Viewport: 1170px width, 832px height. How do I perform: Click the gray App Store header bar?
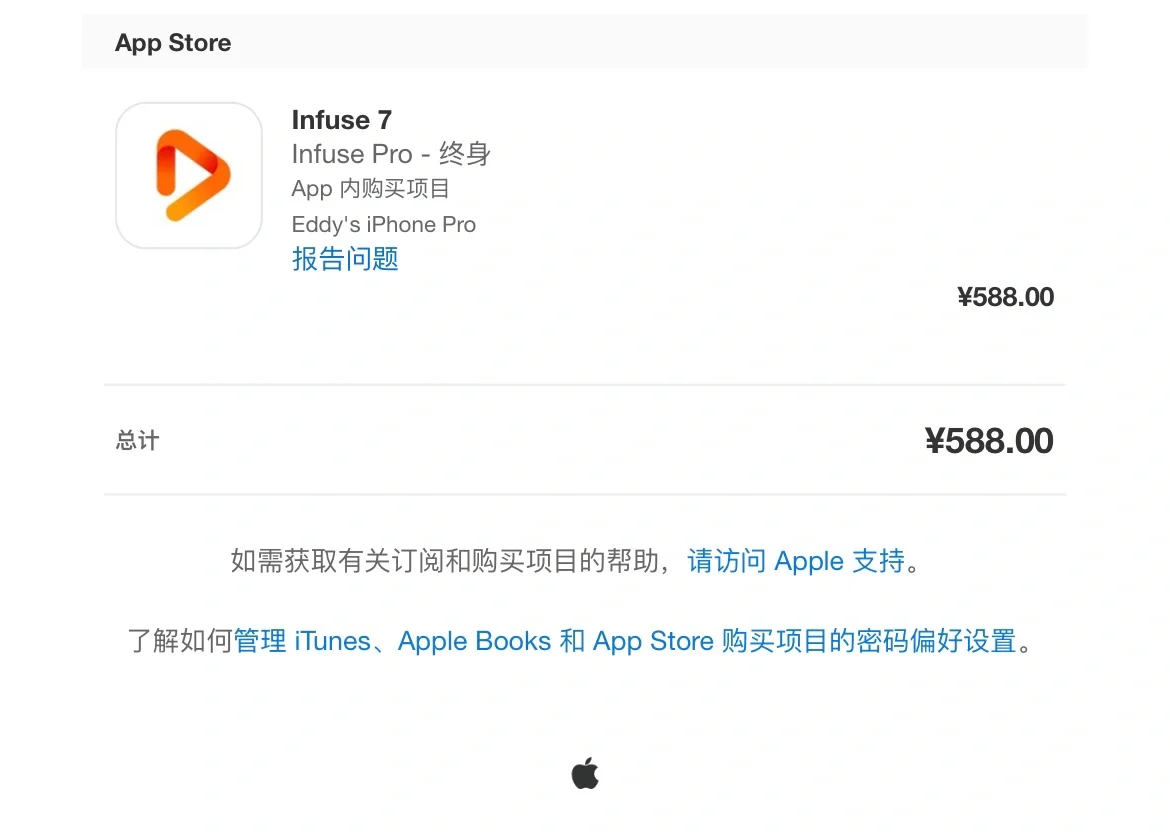(585, 41)
